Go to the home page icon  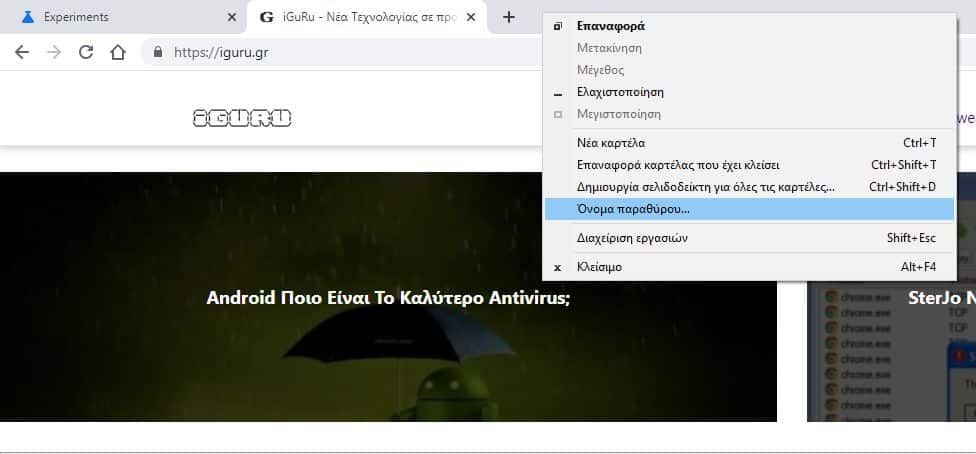(x=118, y=52)
